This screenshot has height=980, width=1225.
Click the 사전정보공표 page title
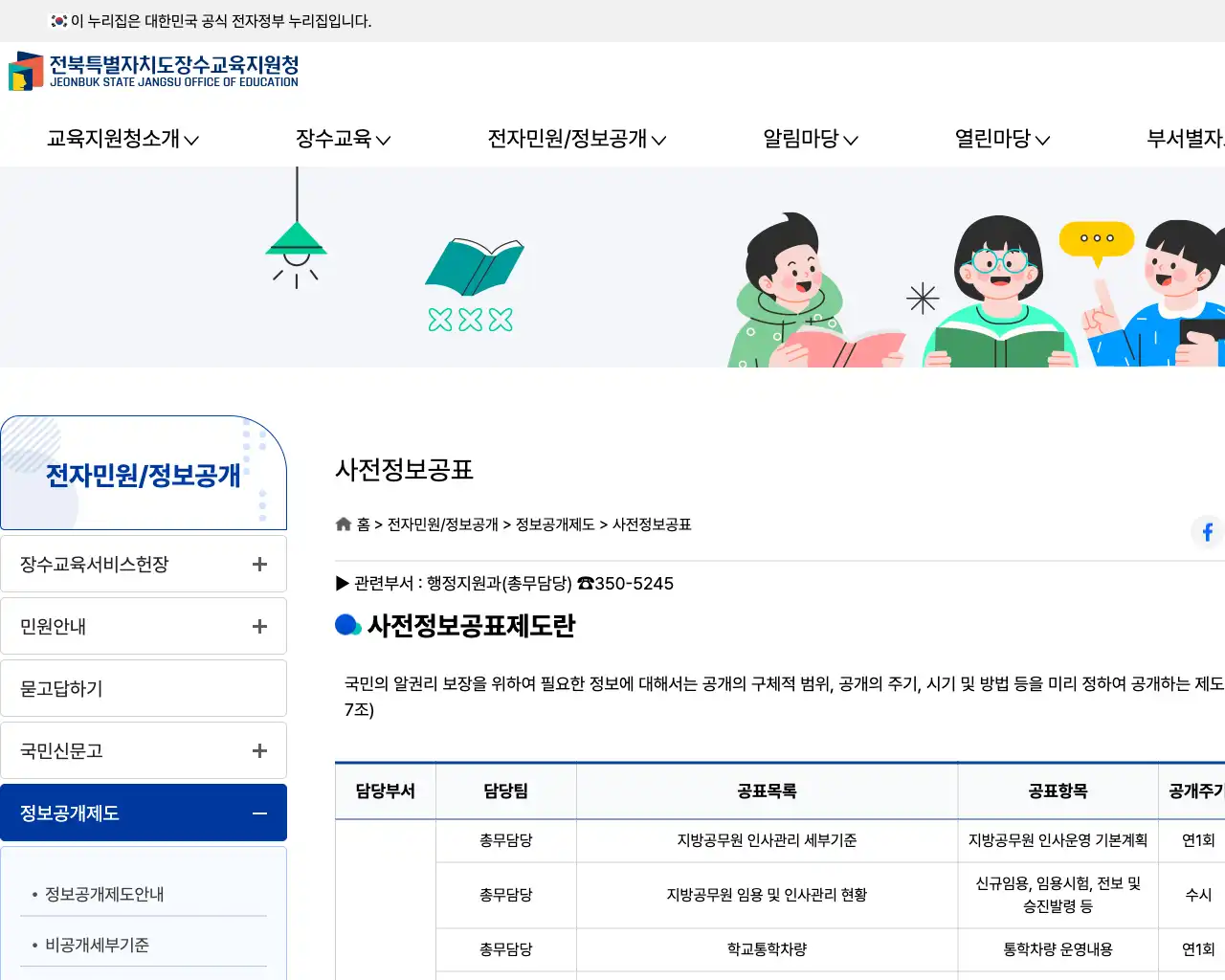point(404,470)
